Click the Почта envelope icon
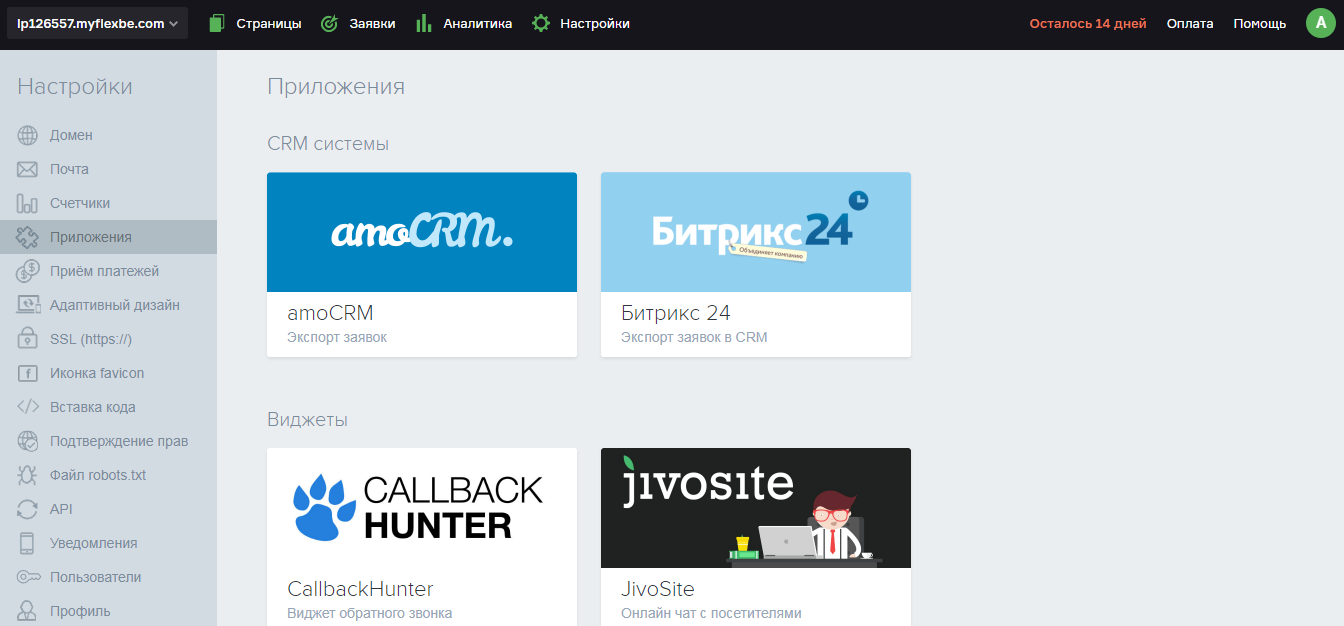The height and width of the screenshot is (626, 1344). (27, 169)
